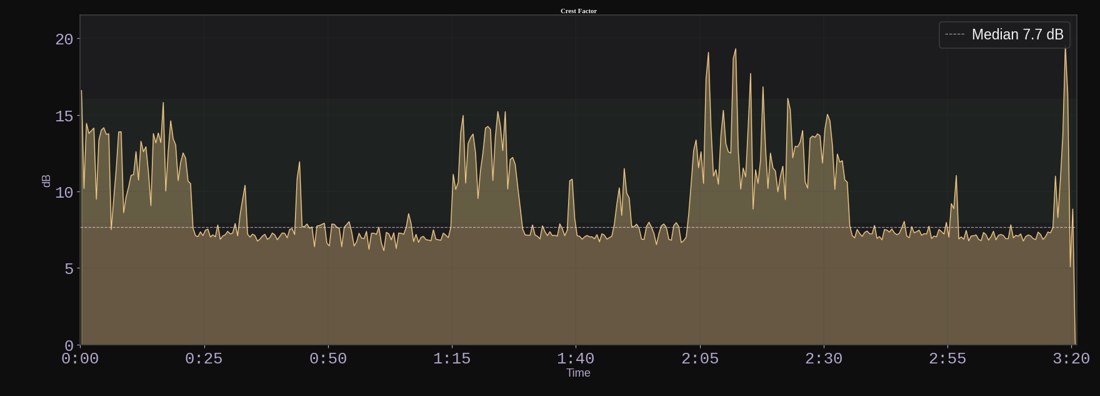
Task: Select the 1:15 time axis label
Action: [x=452, y=359]
